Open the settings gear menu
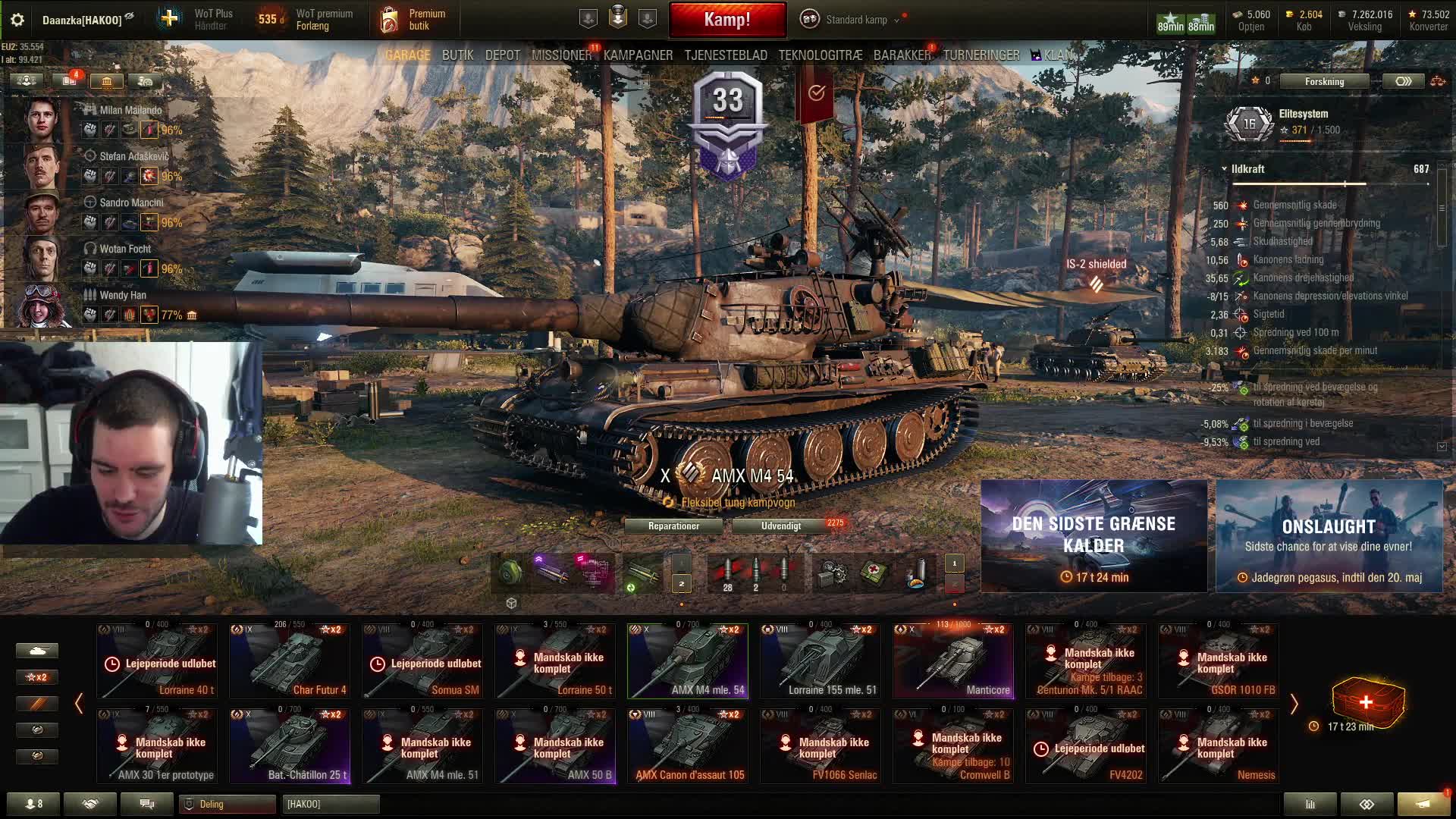Viewport: 1456px width, 819px height. tap(17, 20)
